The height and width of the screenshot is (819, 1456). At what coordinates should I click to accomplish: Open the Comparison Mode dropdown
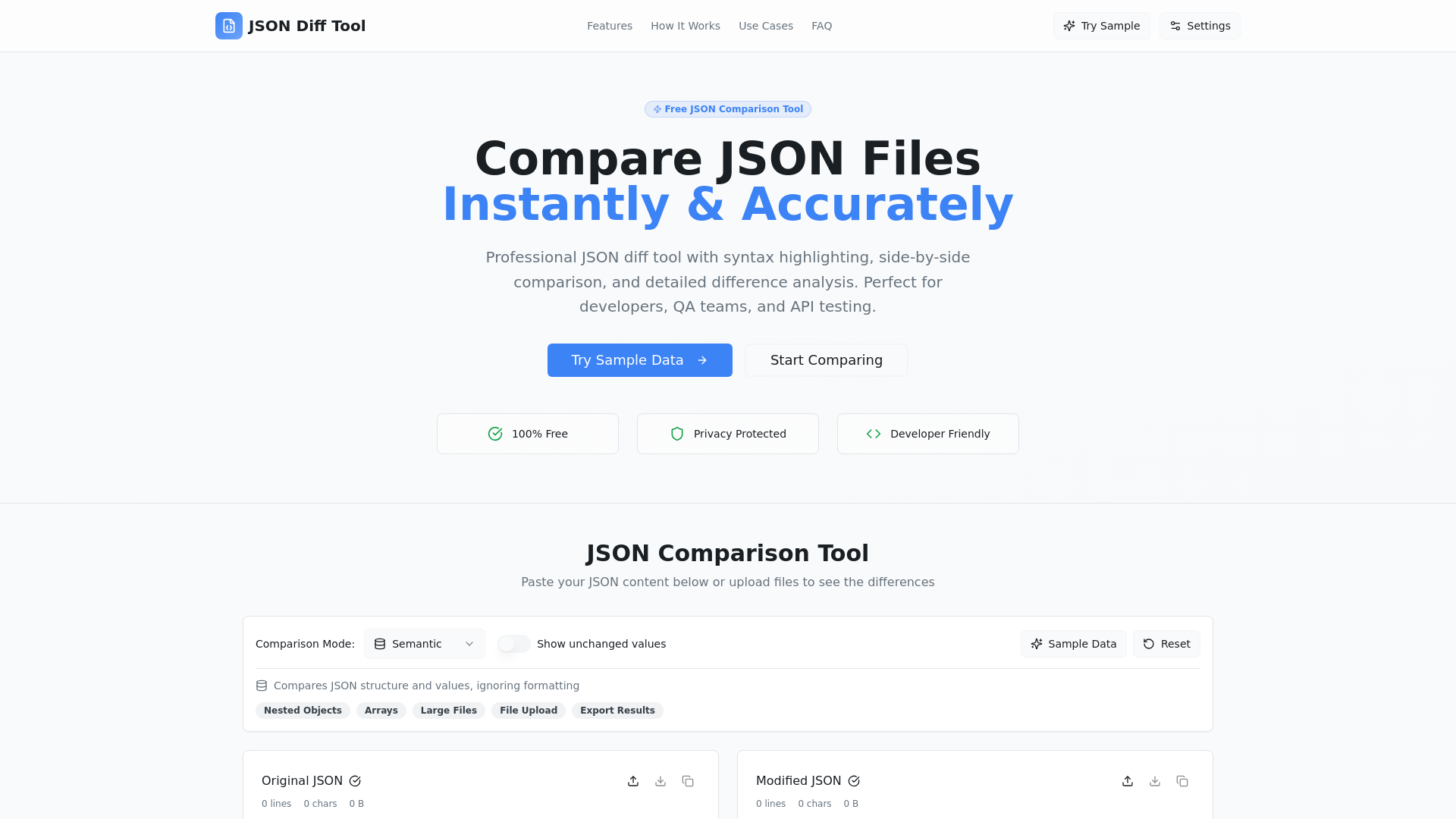tap(424, 644)
